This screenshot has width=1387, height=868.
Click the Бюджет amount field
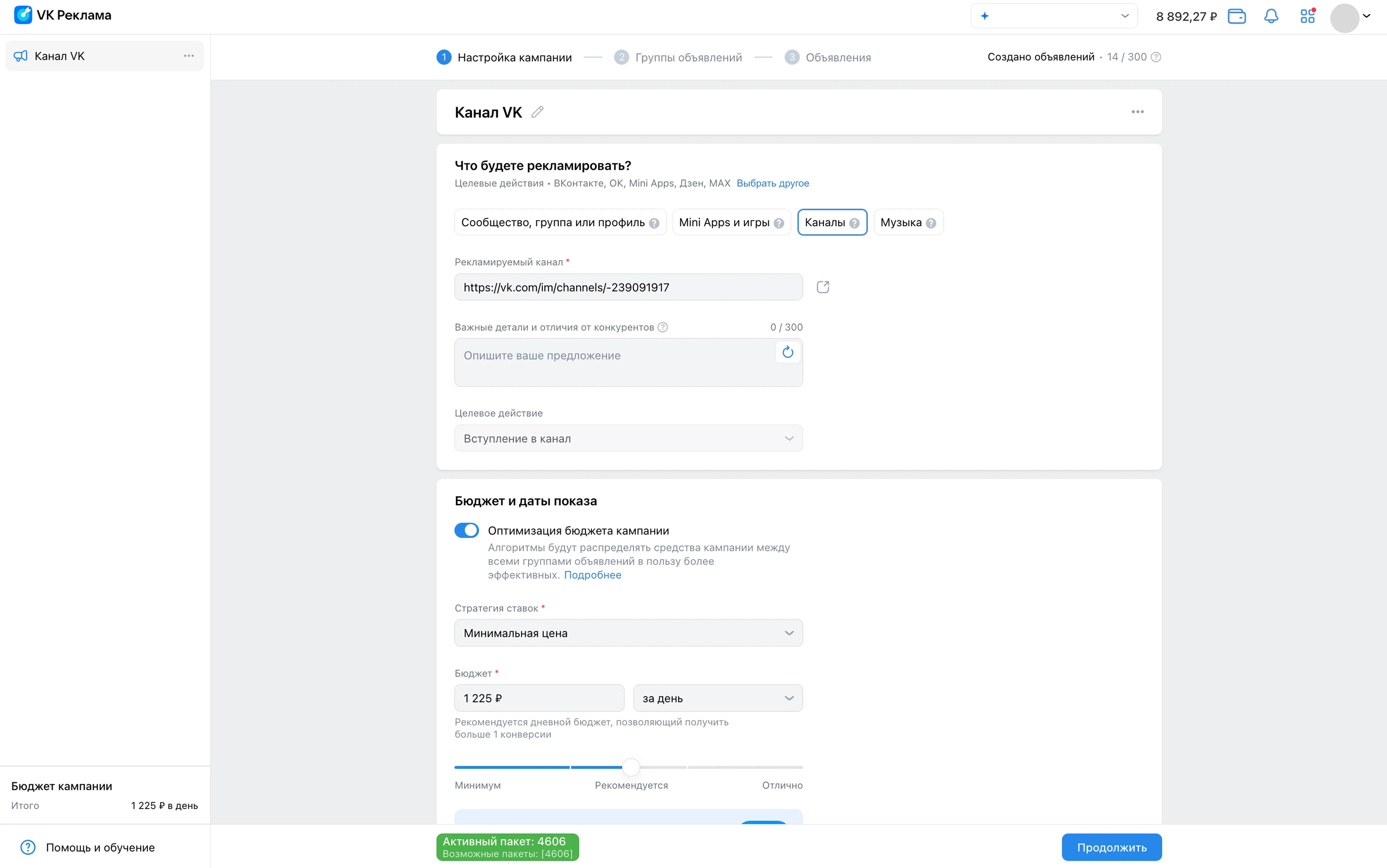click(x=539, y=698)
